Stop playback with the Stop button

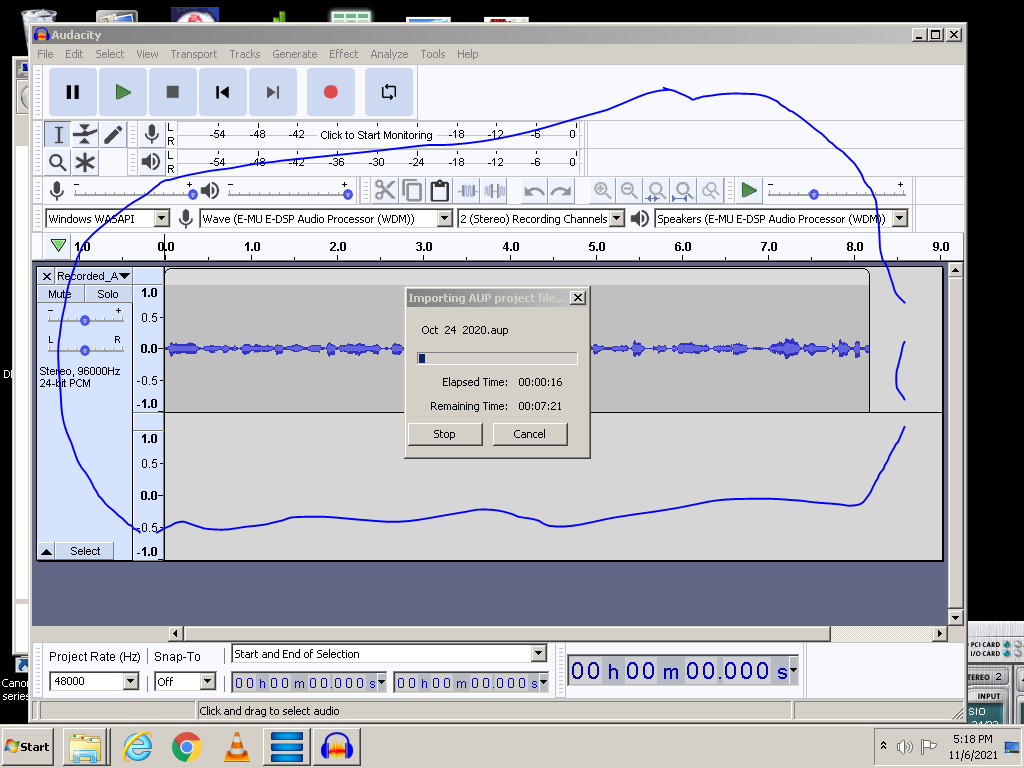pyautogui.click(x=172, y=92)
